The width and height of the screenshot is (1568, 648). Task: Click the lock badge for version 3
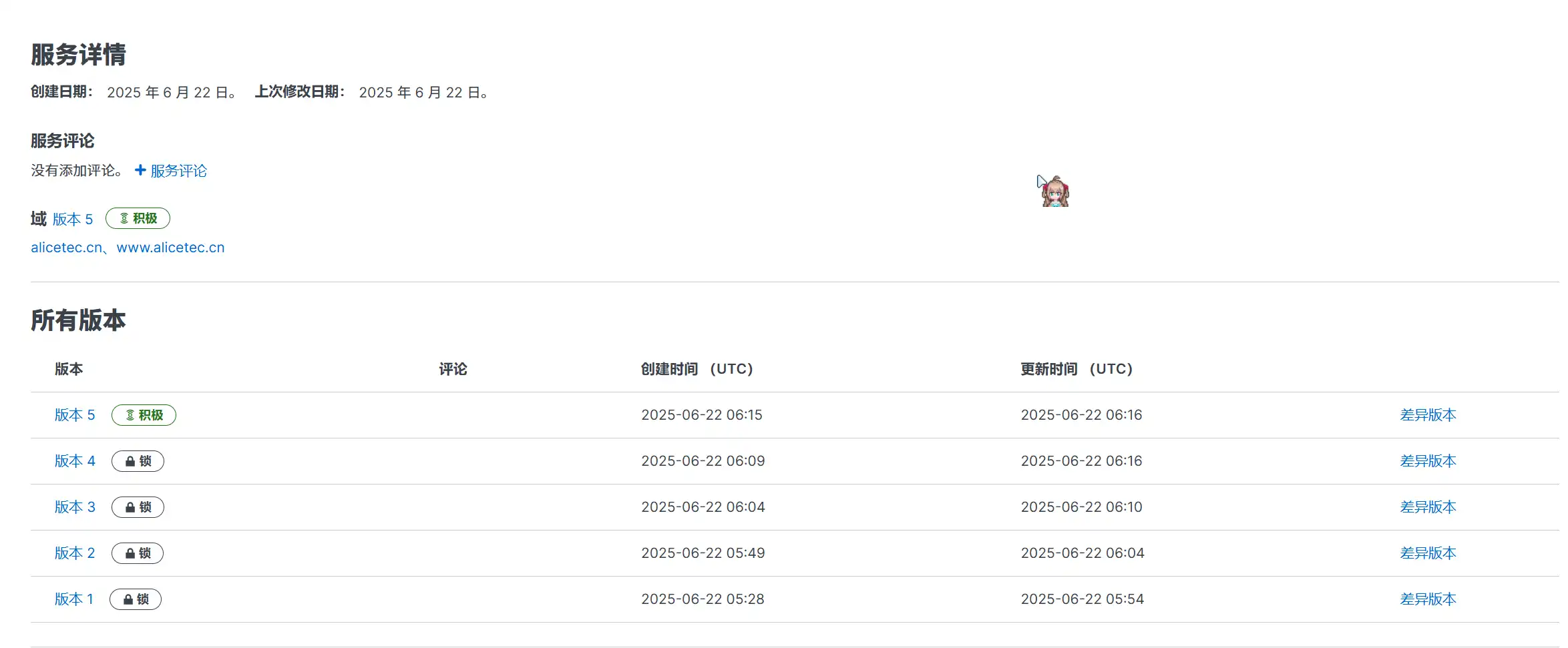(138, 507)
